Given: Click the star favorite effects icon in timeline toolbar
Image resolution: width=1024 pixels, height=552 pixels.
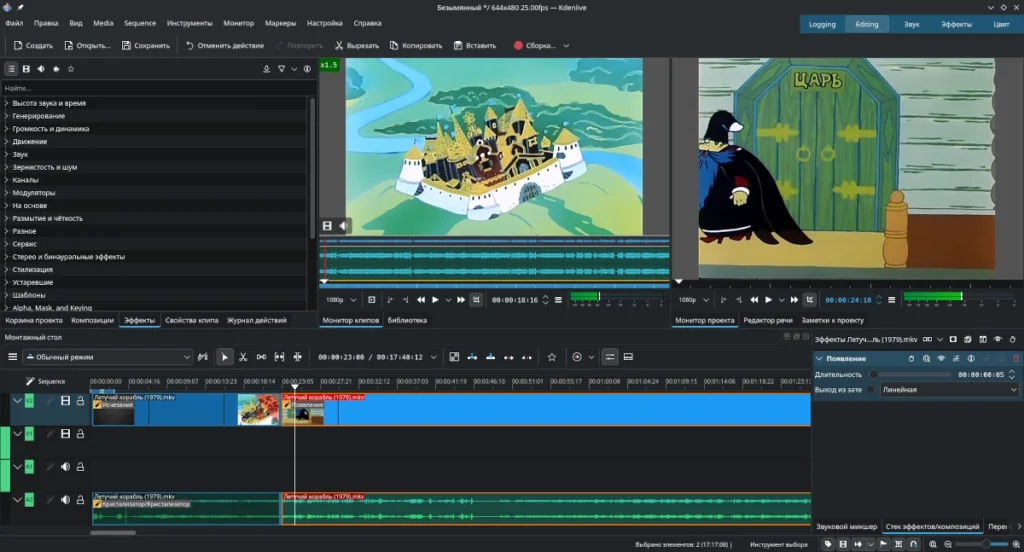Looking at the screenshot, I should click(x=552, y=357).
